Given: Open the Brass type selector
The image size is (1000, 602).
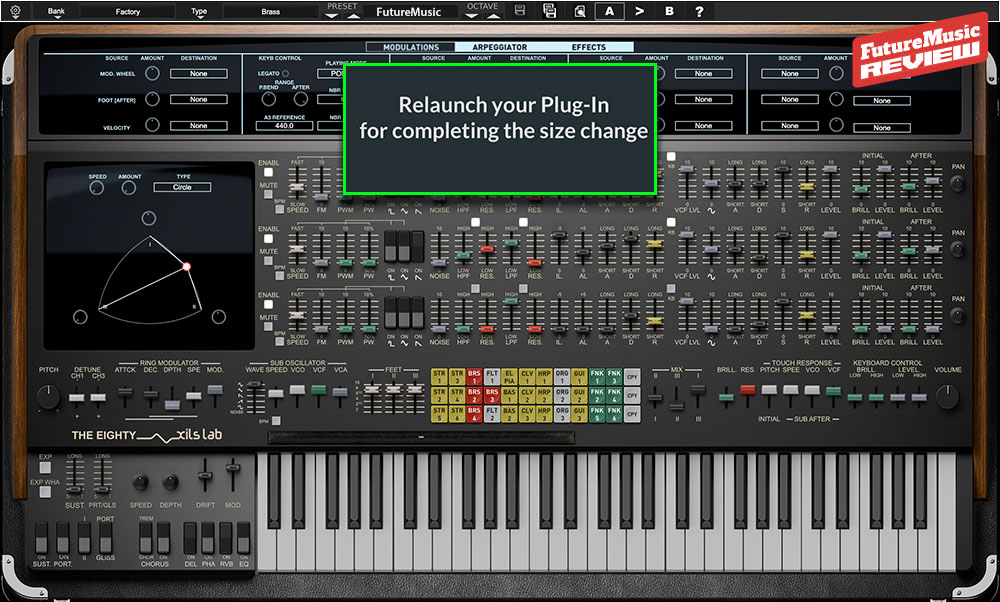Looking at the screenshot, I should click(270, 11).
